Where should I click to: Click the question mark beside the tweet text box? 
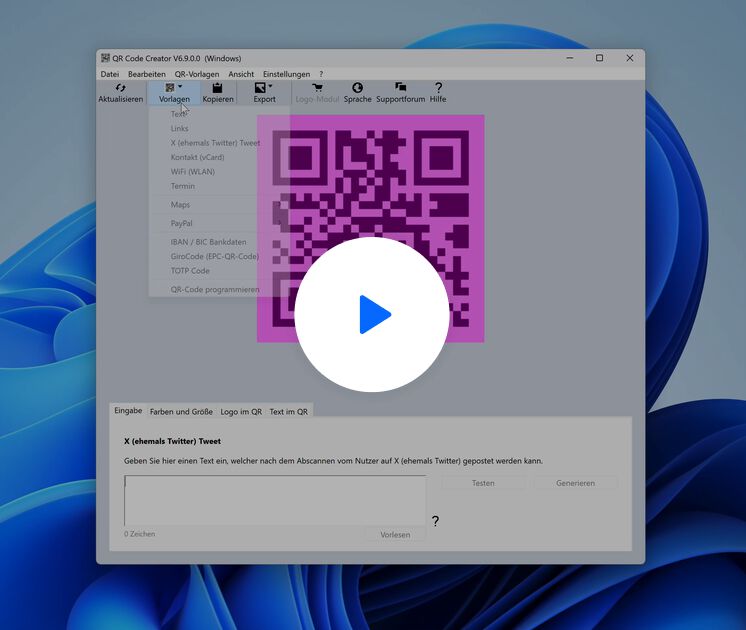coord(435,521)
